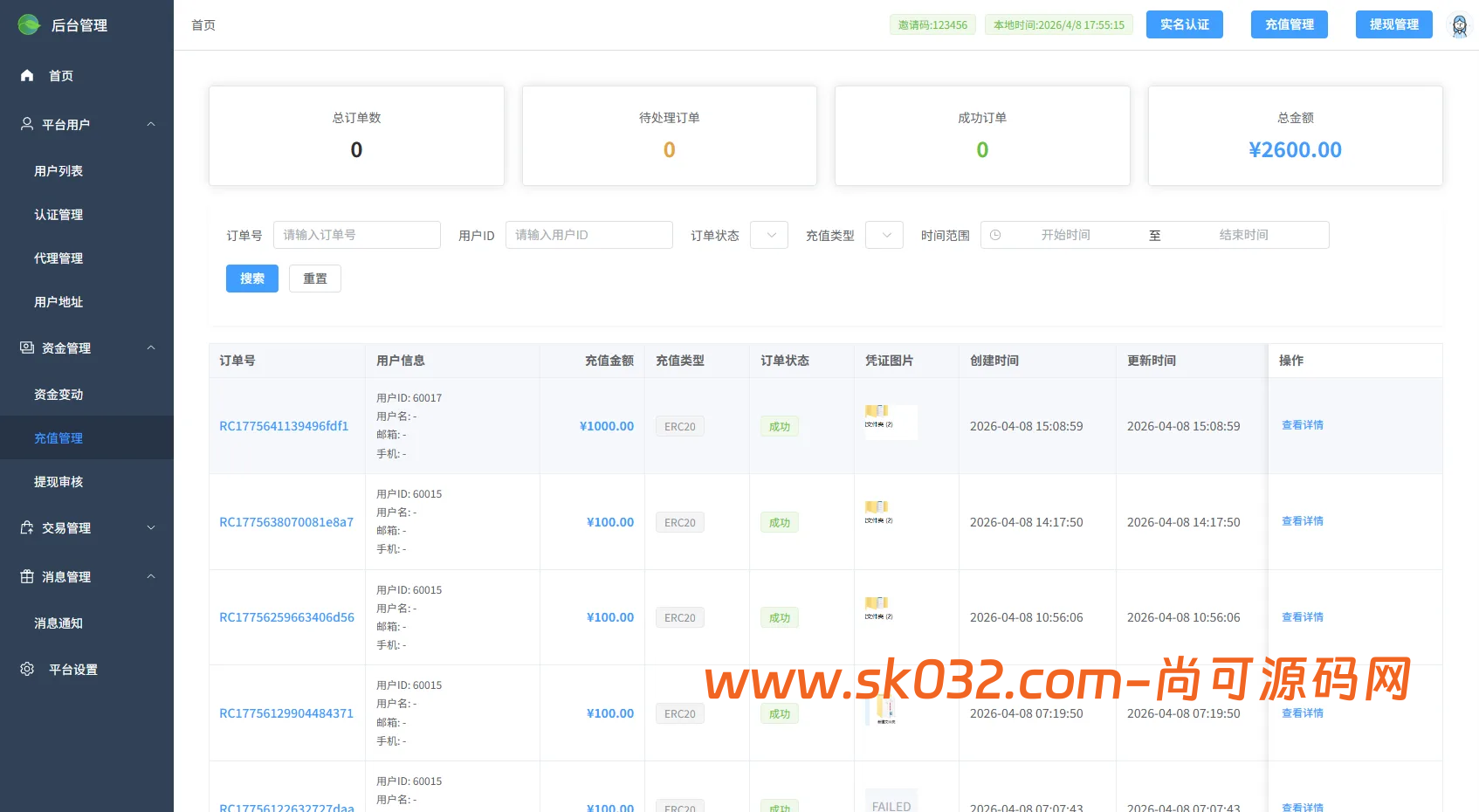Collapse the 平台用户 menu chevron

pyautogui.click(x=151, y=124)
